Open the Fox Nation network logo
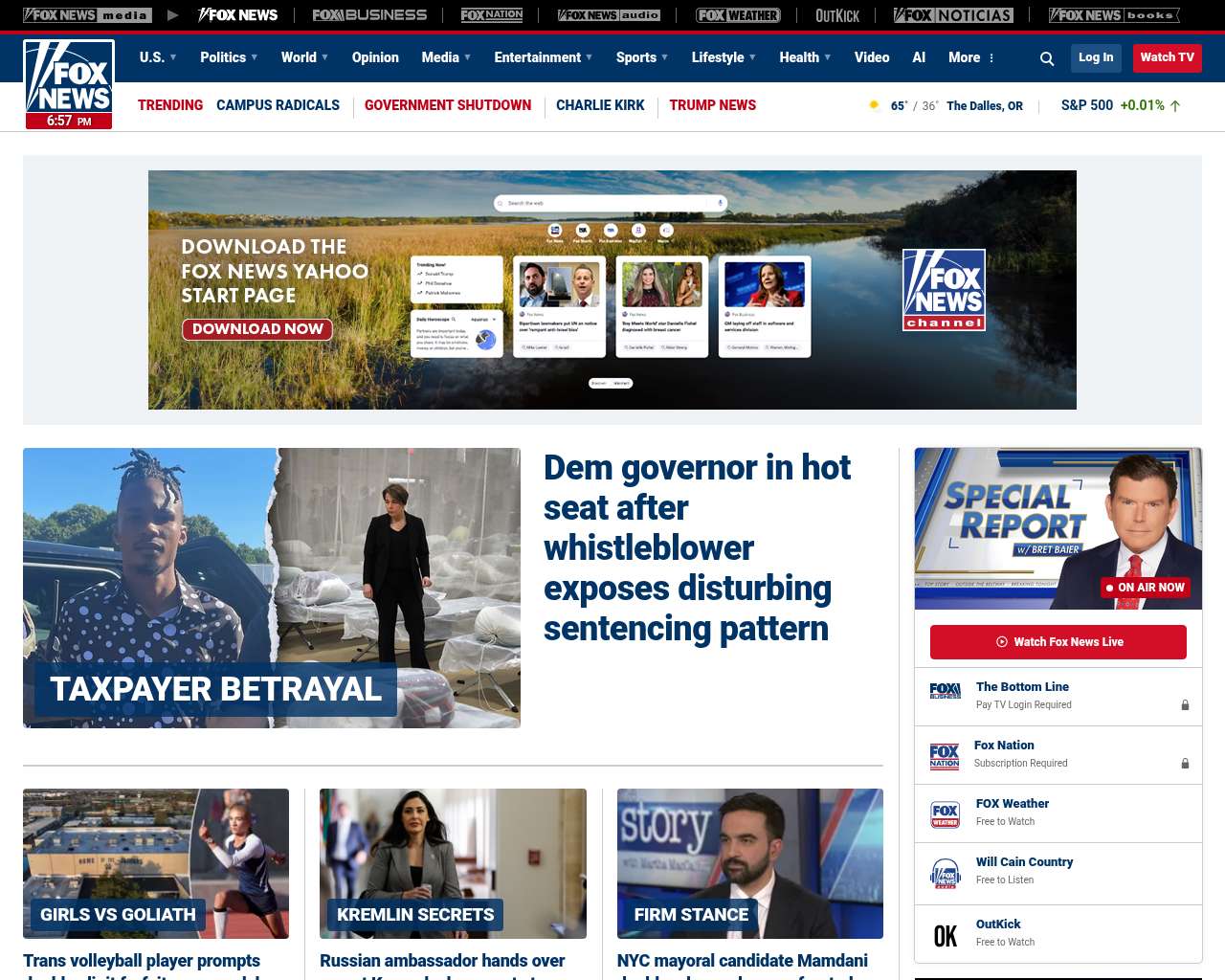This screenshot has height=980, width=1225. 492,15
